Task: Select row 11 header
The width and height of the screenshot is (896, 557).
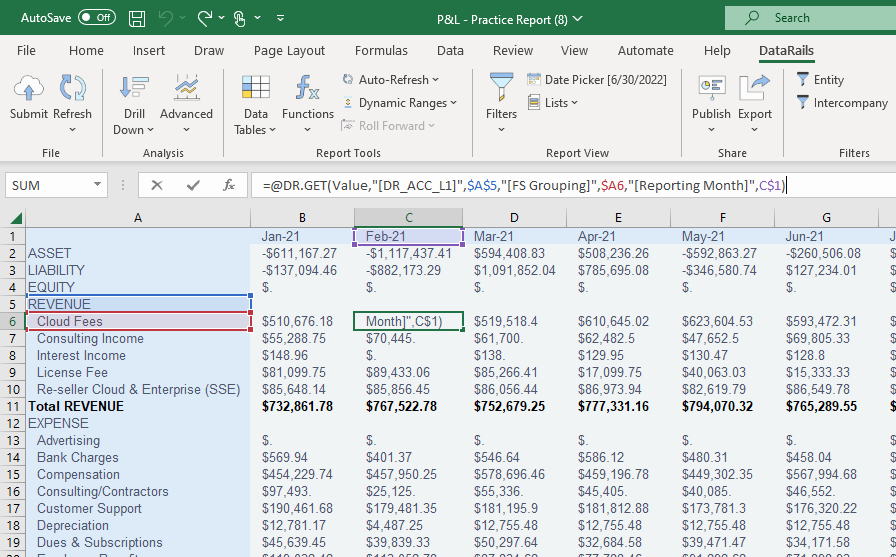Action: [13, 407]
